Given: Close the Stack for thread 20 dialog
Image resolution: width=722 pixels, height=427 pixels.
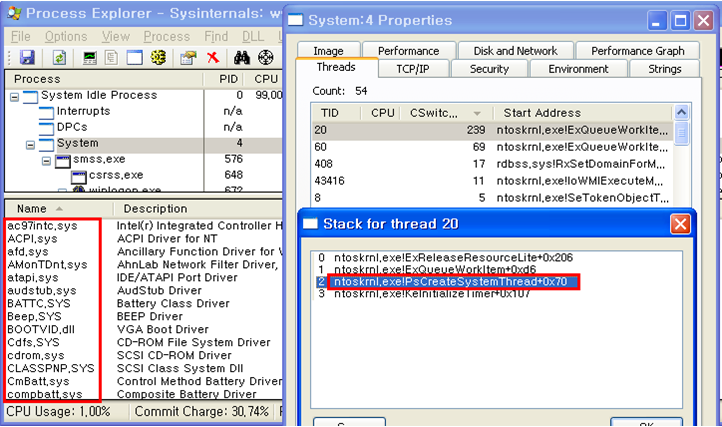Looking at the screenshot, I should coord(680,224).
